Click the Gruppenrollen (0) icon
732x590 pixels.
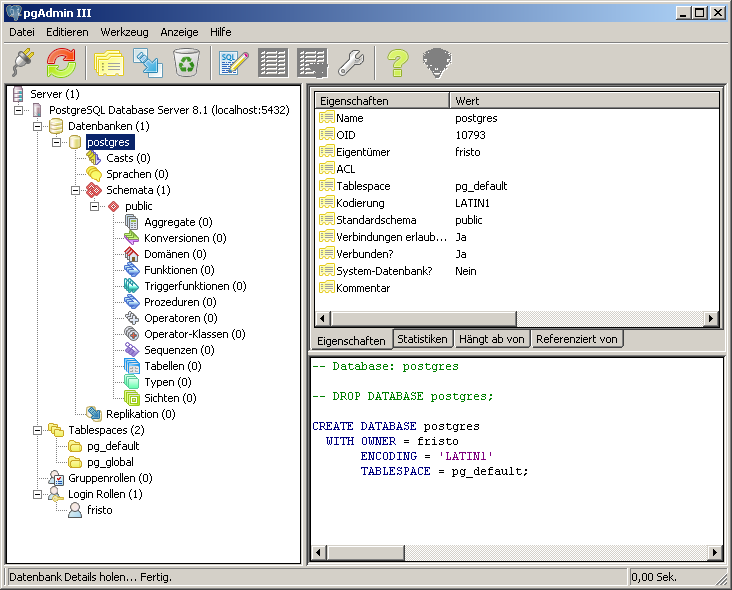(x=56, y=478)
